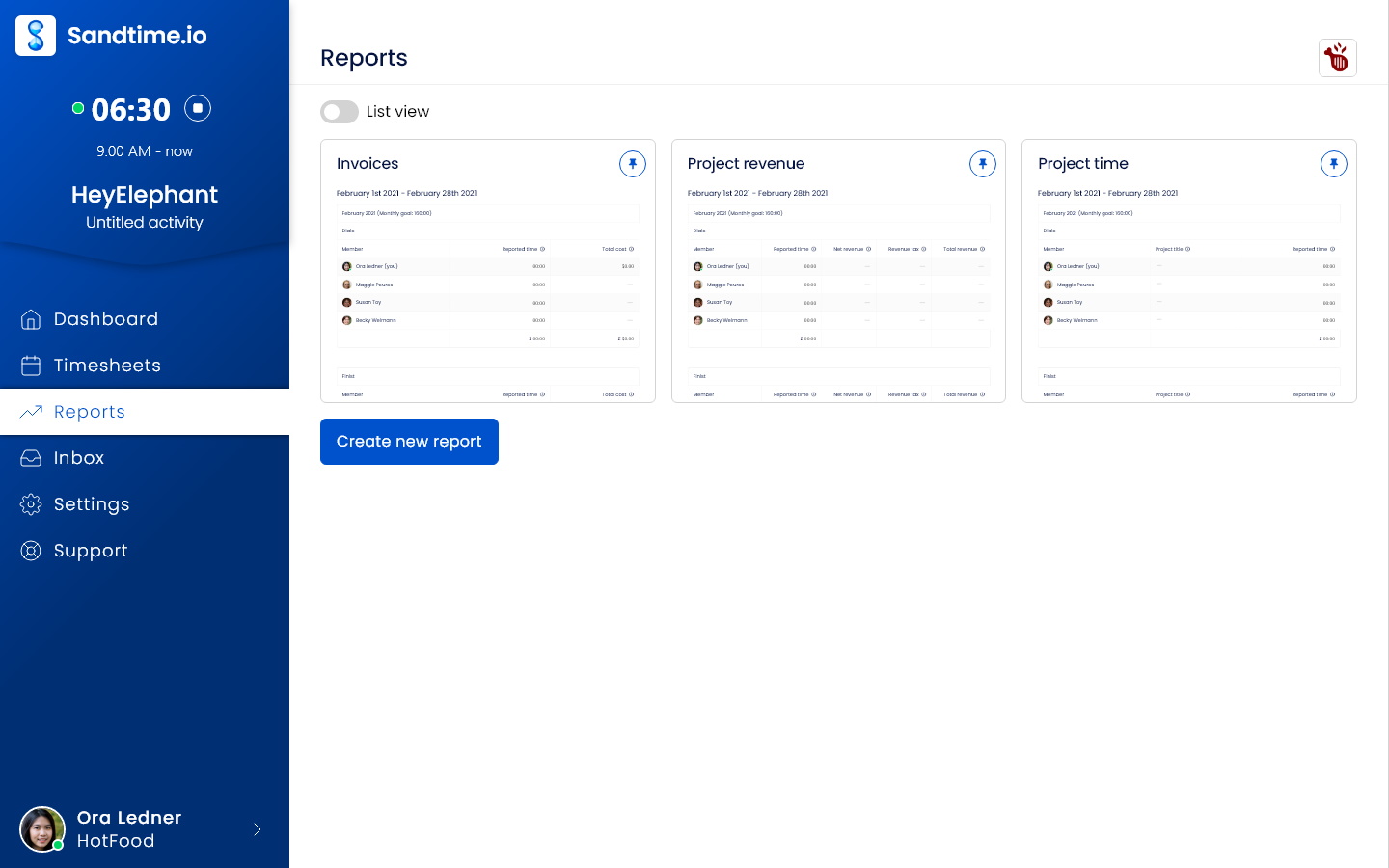Image resolution: width=1389 pixels, height=868 pixels.
Task: Edit the Untitled activity label
Action: coord(145,222)
